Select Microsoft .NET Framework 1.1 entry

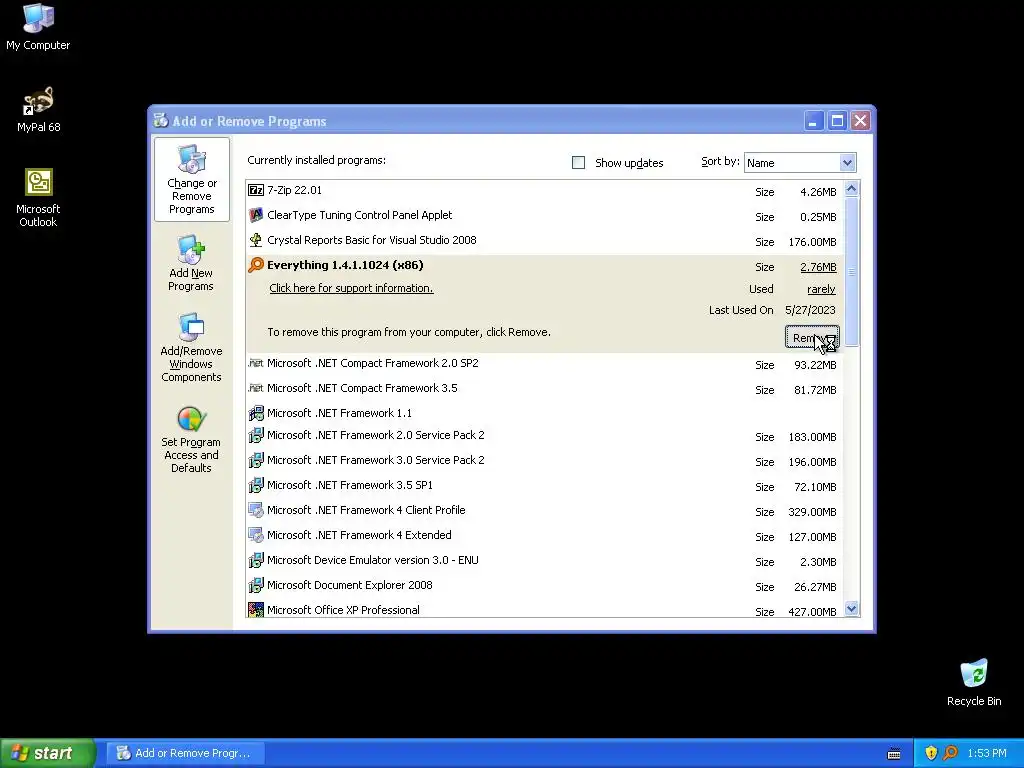[545, 413]
